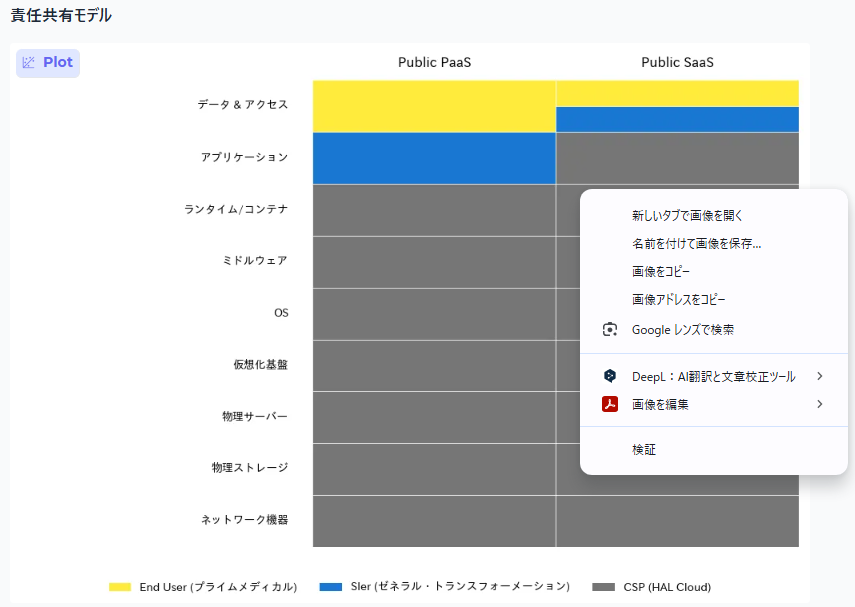
Task: Click gray SaaS ネットワーク機器 cell
Action: [x=677, y=521]
